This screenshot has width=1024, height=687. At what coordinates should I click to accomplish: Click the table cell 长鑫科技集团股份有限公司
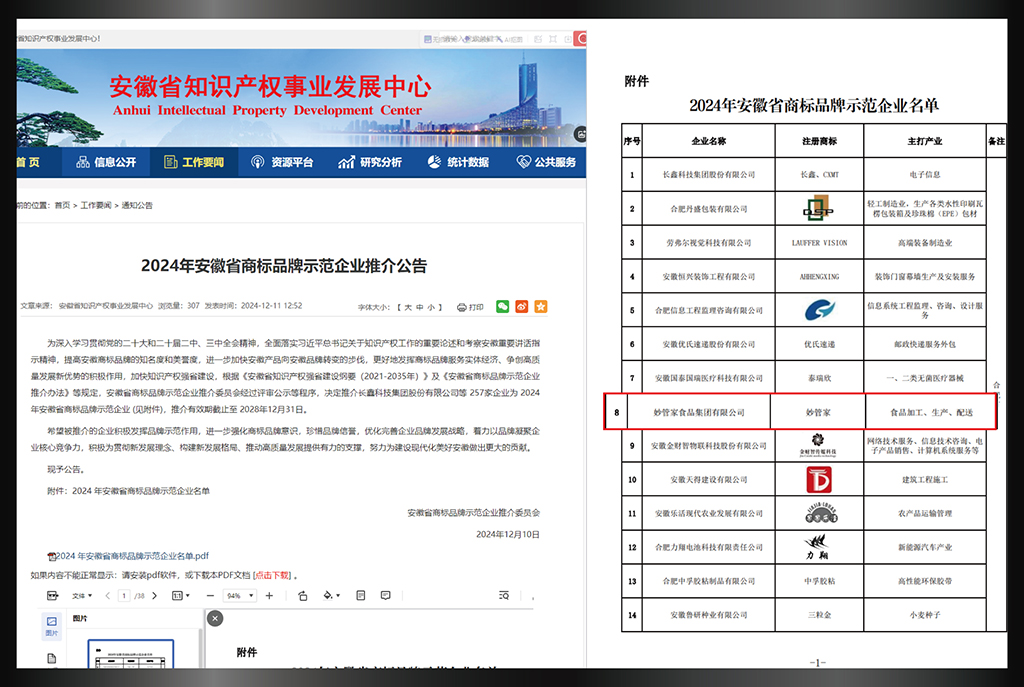pos(709,175)
